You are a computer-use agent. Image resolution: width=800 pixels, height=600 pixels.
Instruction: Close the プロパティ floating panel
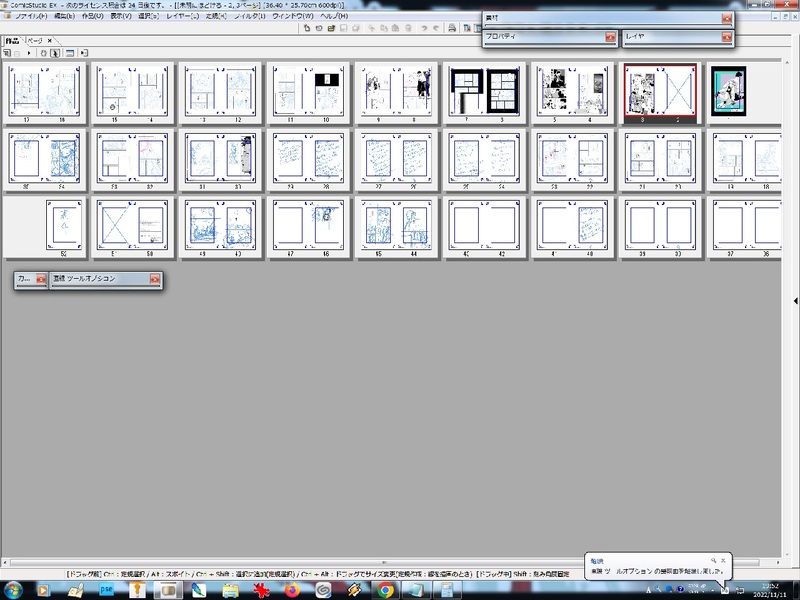[610, 37]
